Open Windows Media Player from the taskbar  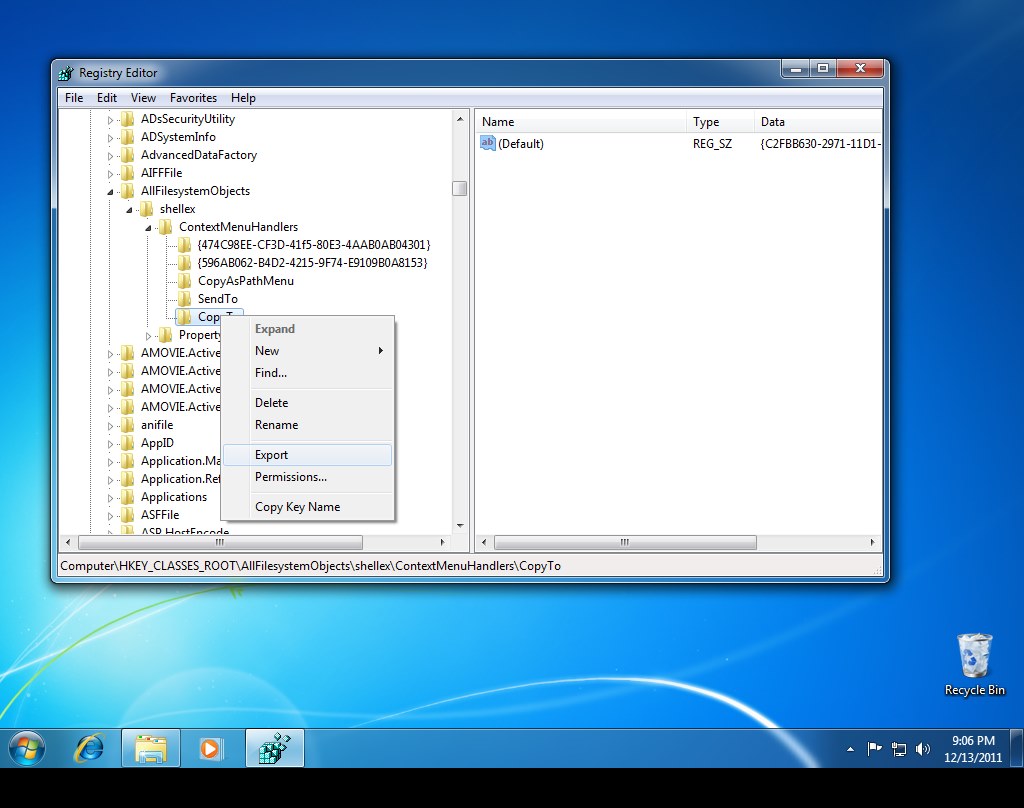210,749
